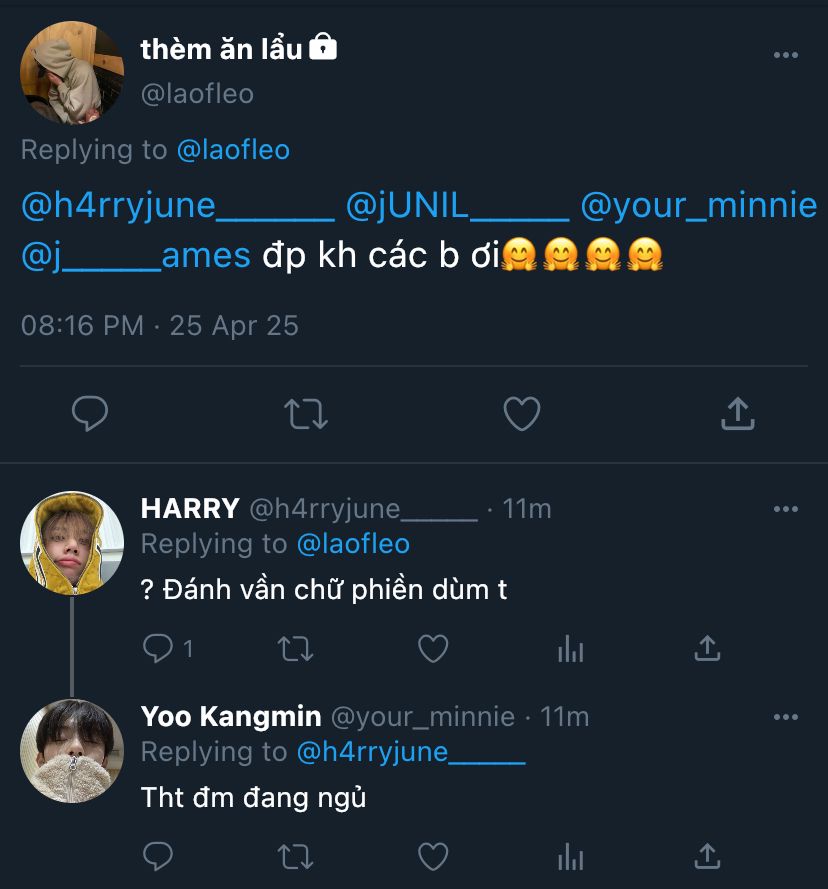Like the main tweet by laofleo
828x889 pixels.
(x=521, y=413)
